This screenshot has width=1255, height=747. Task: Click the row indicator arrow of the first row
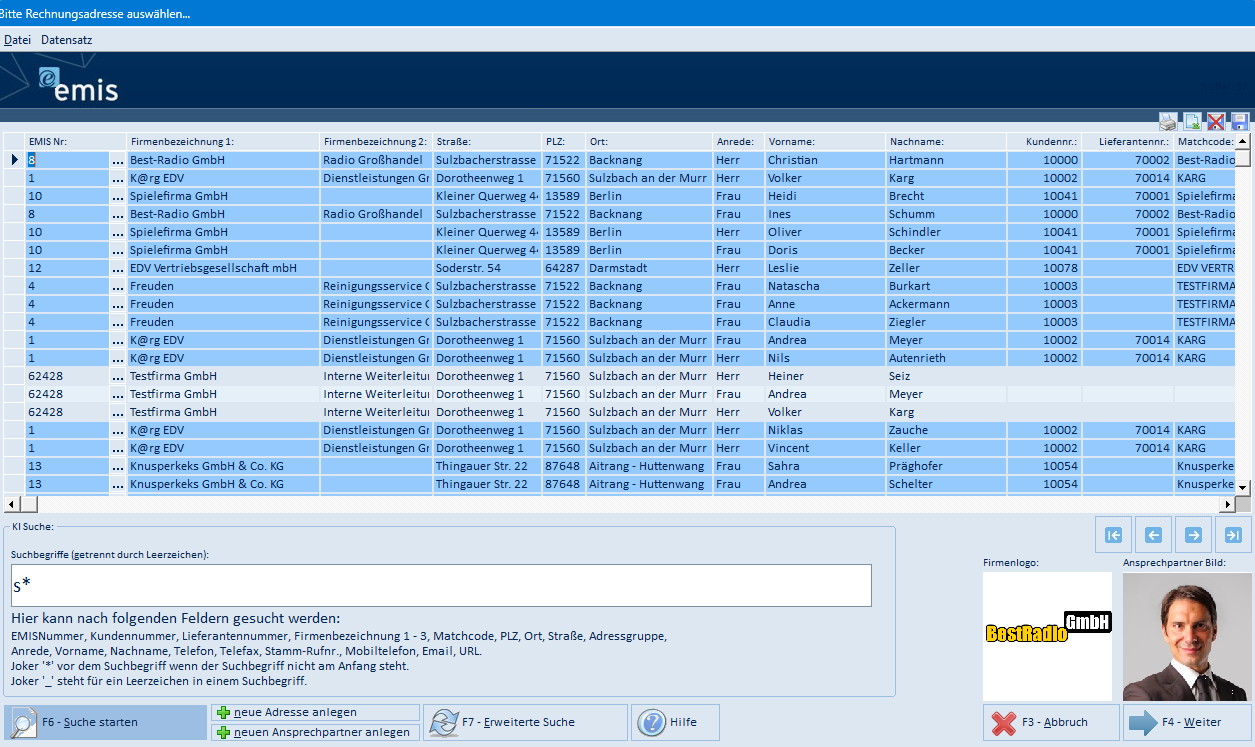14,160
